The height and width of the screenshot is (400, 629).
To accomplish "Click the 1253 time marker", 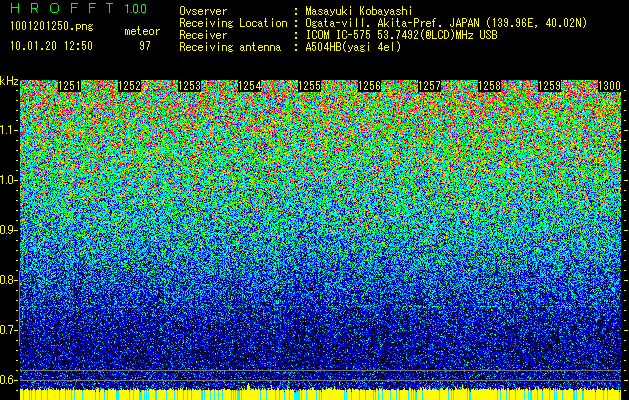I will coord(189,86).
